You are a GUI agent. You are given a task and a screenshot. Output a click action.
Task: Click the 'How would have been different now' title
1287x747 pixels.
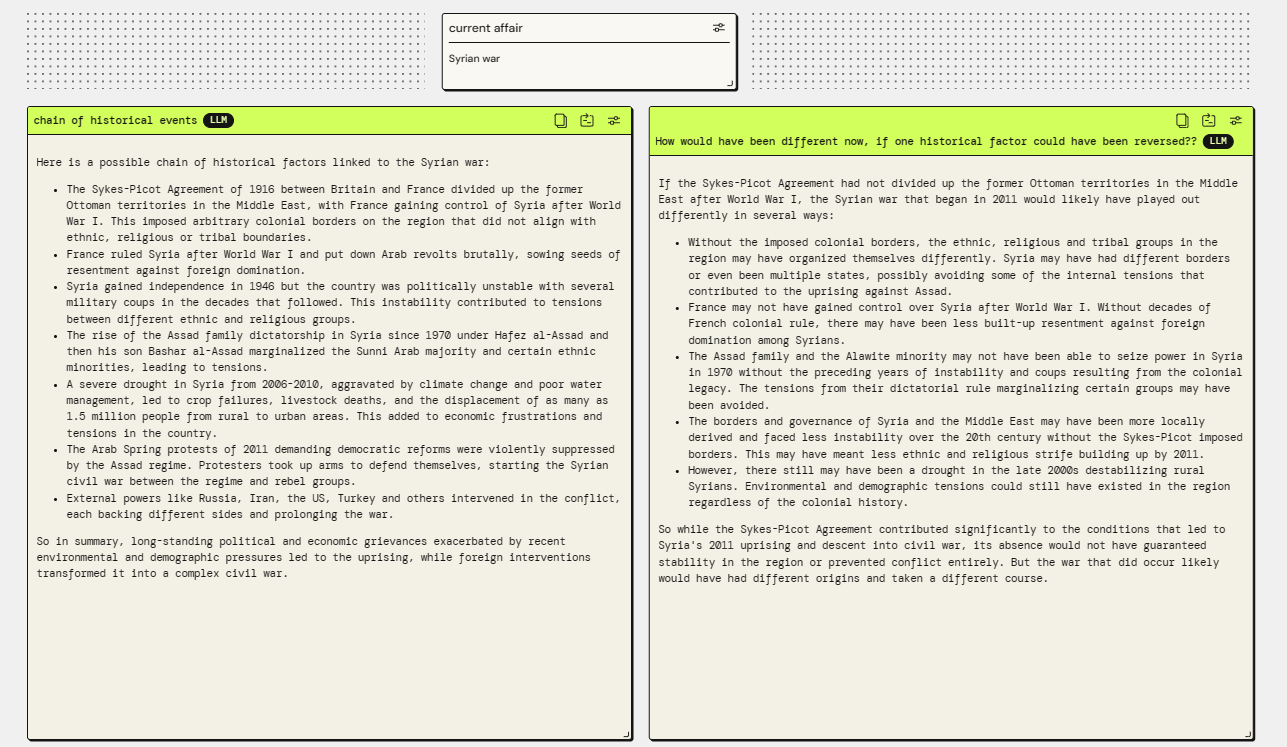point(926,142)
